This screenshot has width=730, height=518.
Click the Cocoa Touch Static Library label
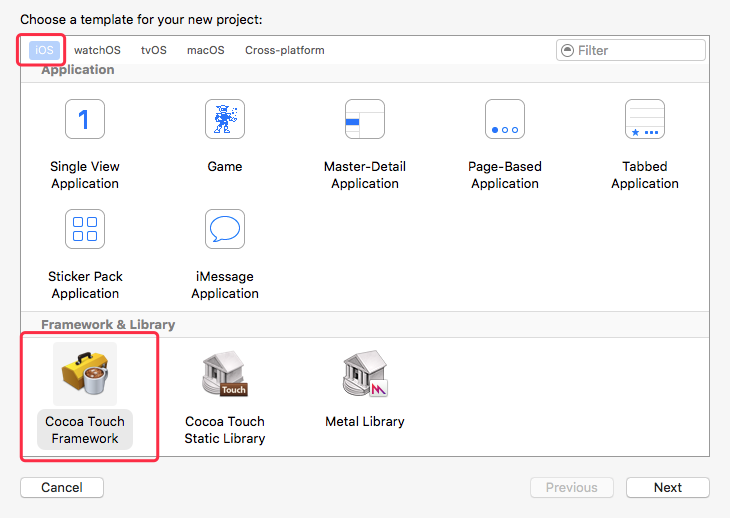pos(225,430)
